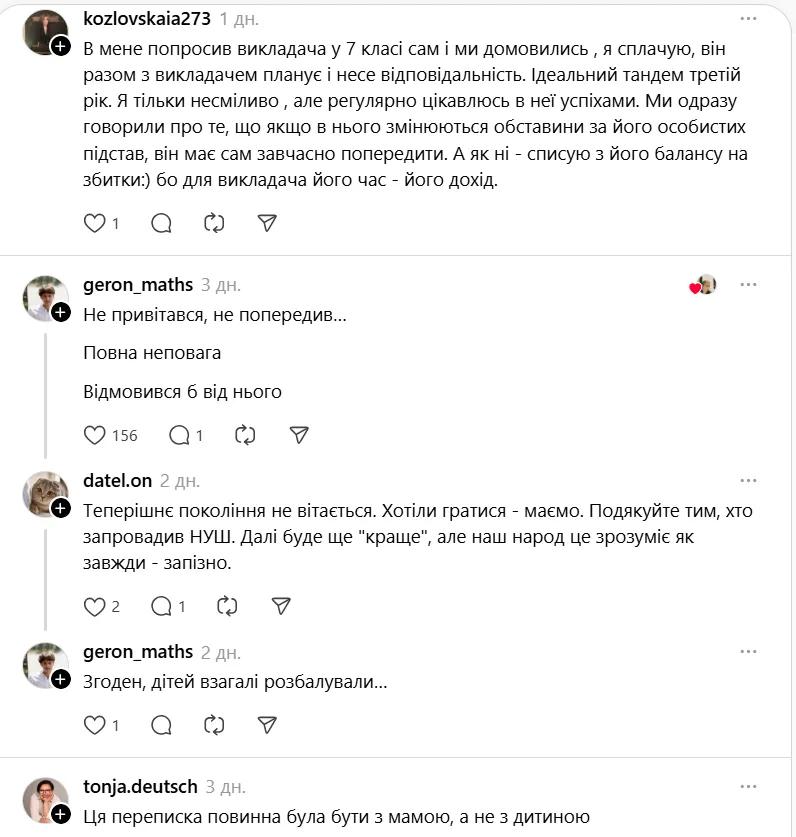Click the datel.on cat avatar thumbnail

(44, 493)
